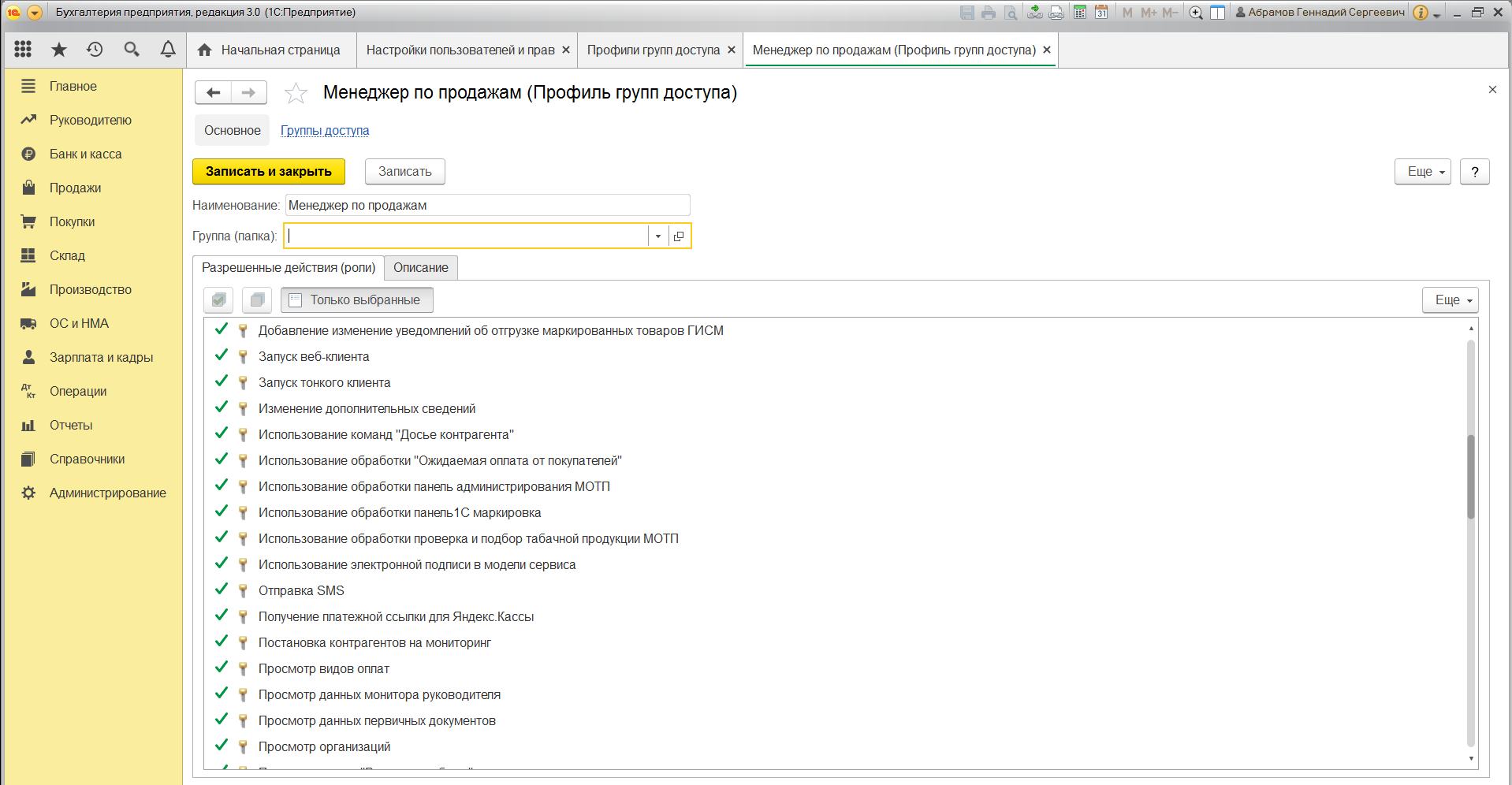This screenshot has height=785, width=1512.
Task: Open the History clock icon
Action: (95, 50)
